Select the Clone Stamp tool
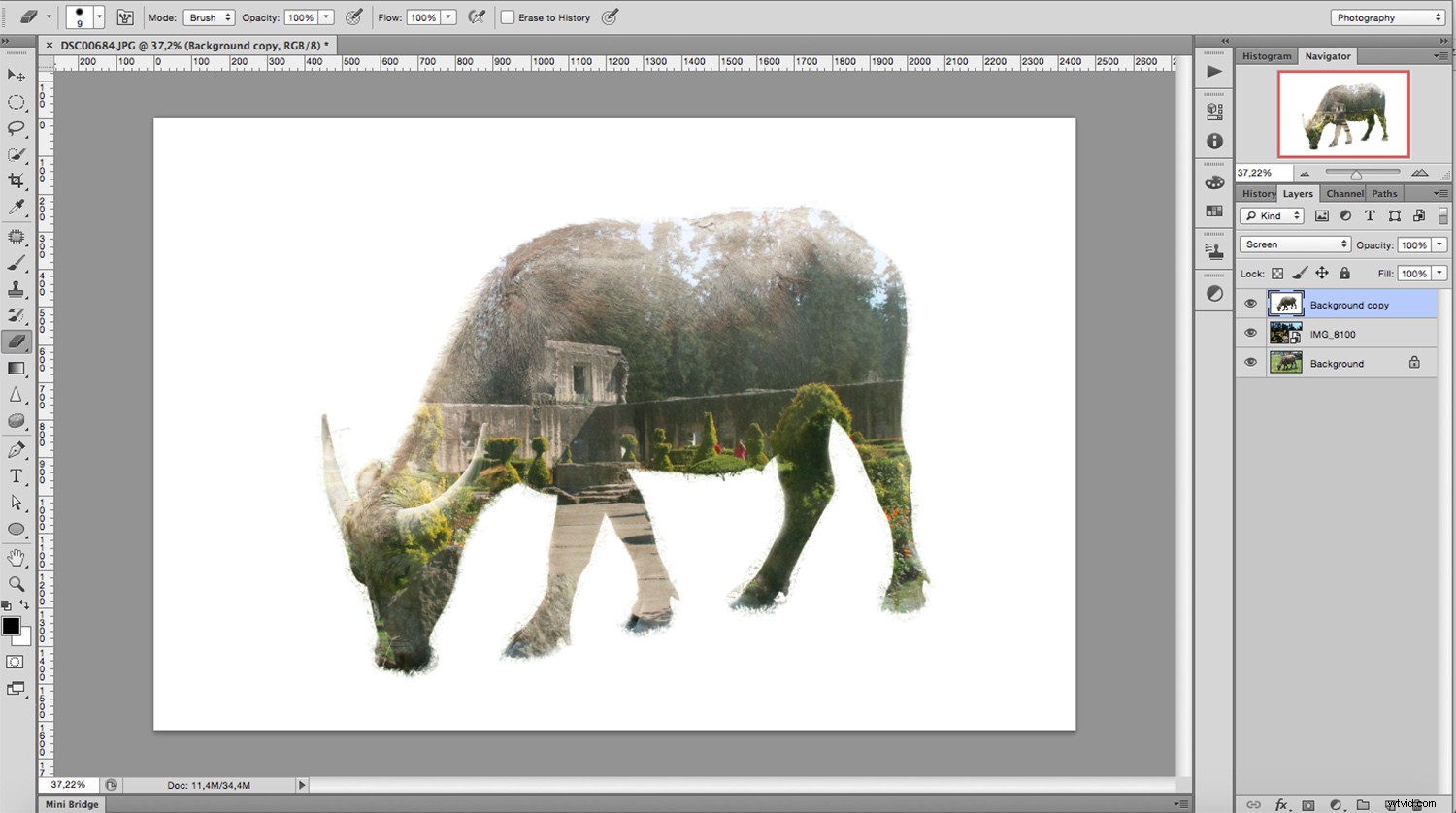 point(17,287)
